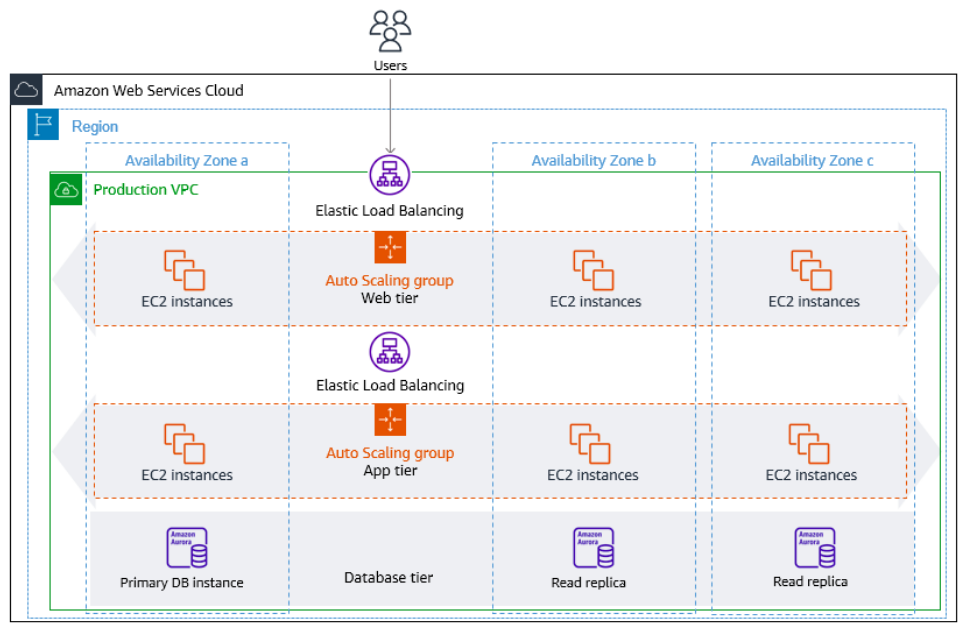
Task: Click the Users icon at top
Action: tap(390, 31)
